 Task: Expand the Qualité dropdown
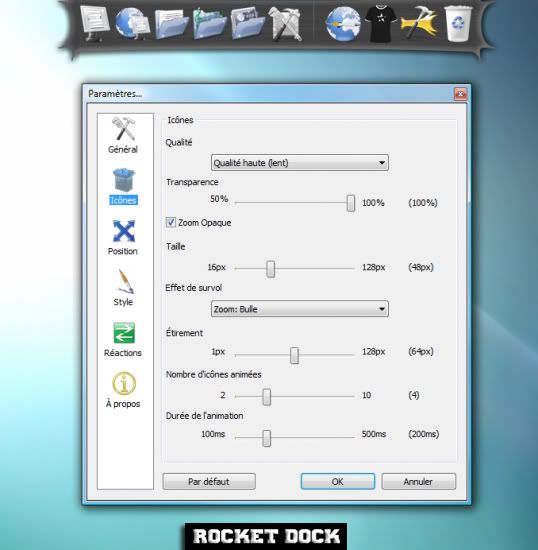coord(300,163)
